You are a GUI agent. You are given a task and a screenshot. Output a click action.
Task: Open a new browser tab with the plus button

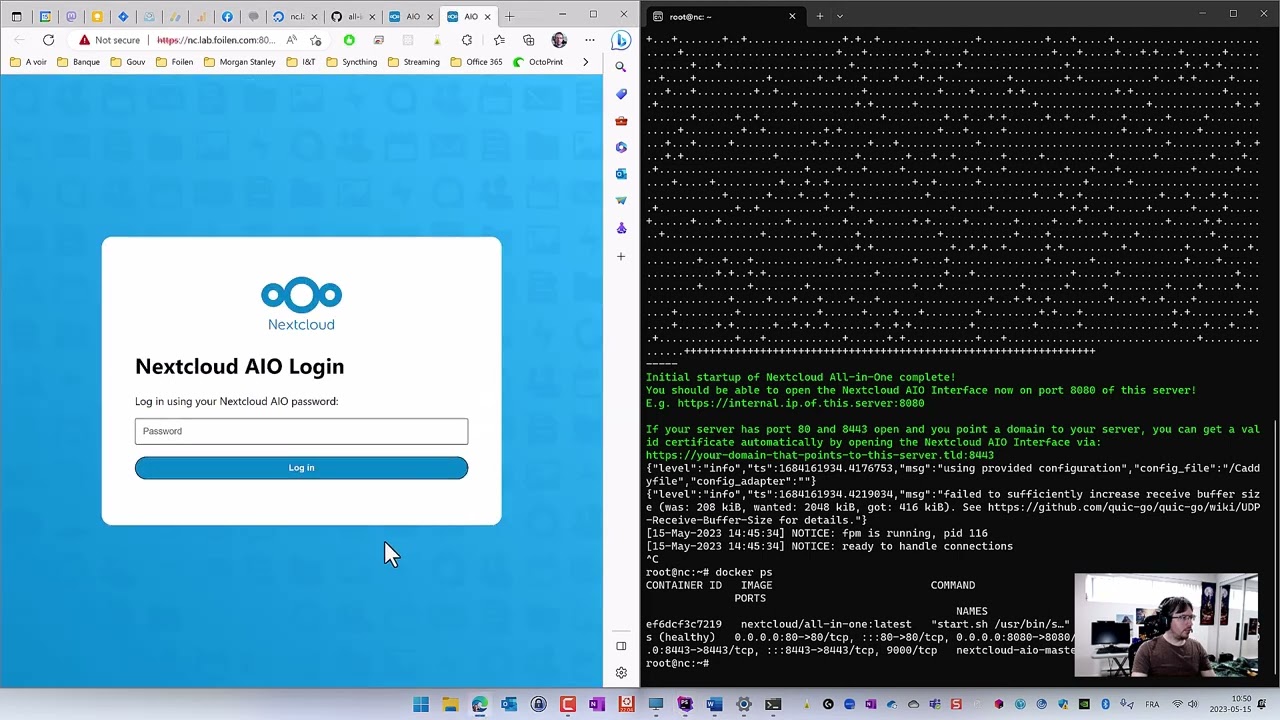tap(509, 16)
